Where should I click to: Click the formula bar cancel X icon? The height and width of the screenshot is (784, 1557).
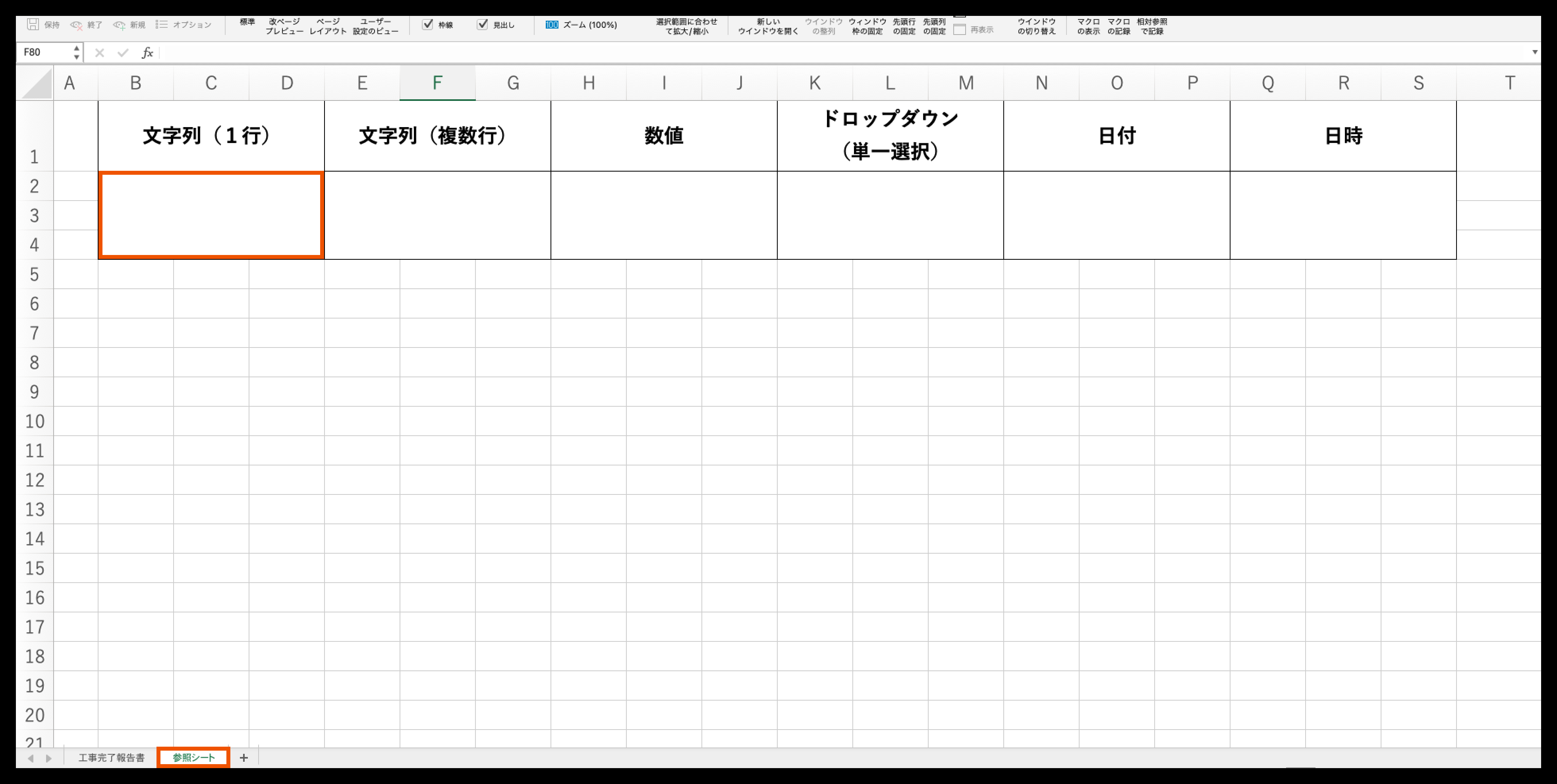pos(100,52)
